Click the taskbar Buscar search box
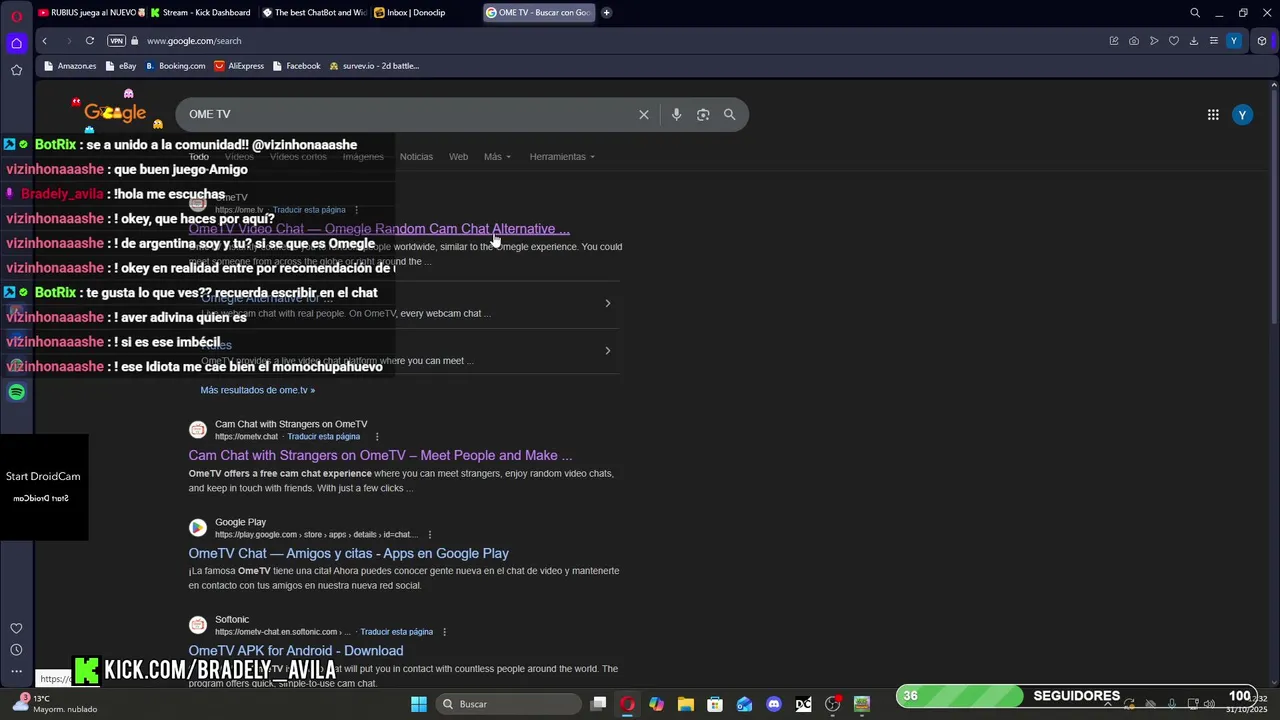This screenshot has height=720, width=1280. tap(509, 704)
